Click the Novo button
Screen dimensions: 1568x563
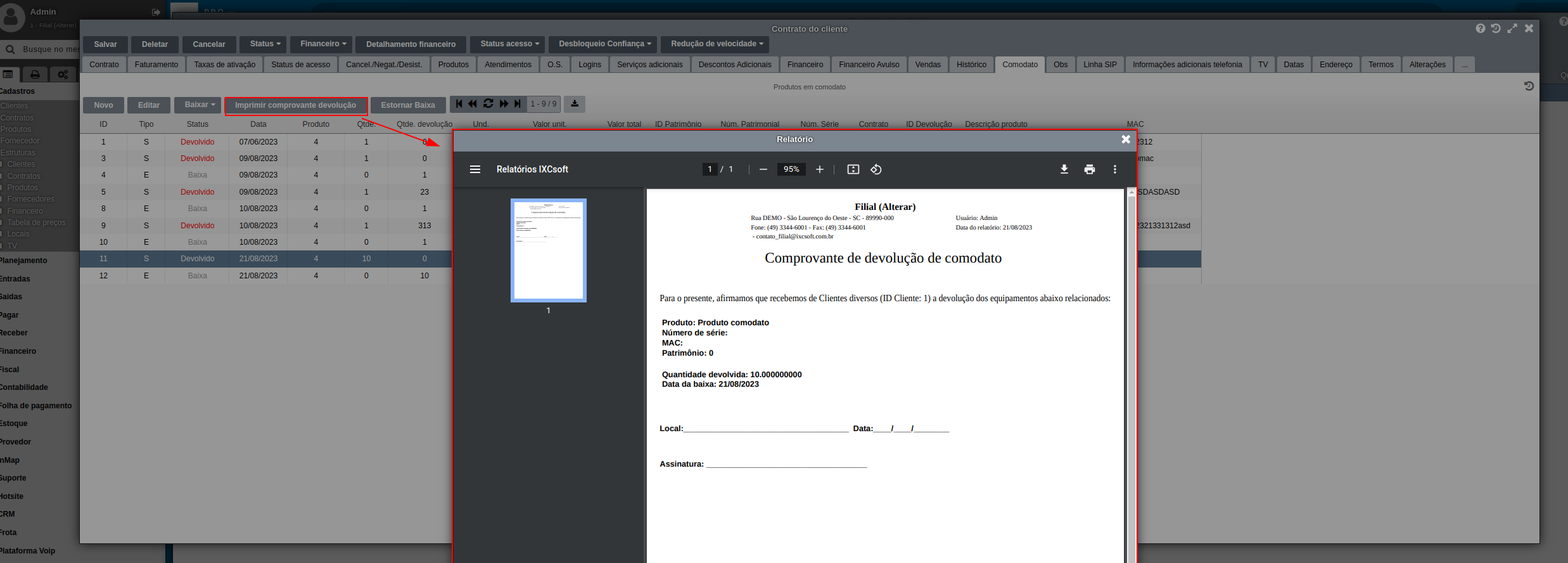point(103,105)
